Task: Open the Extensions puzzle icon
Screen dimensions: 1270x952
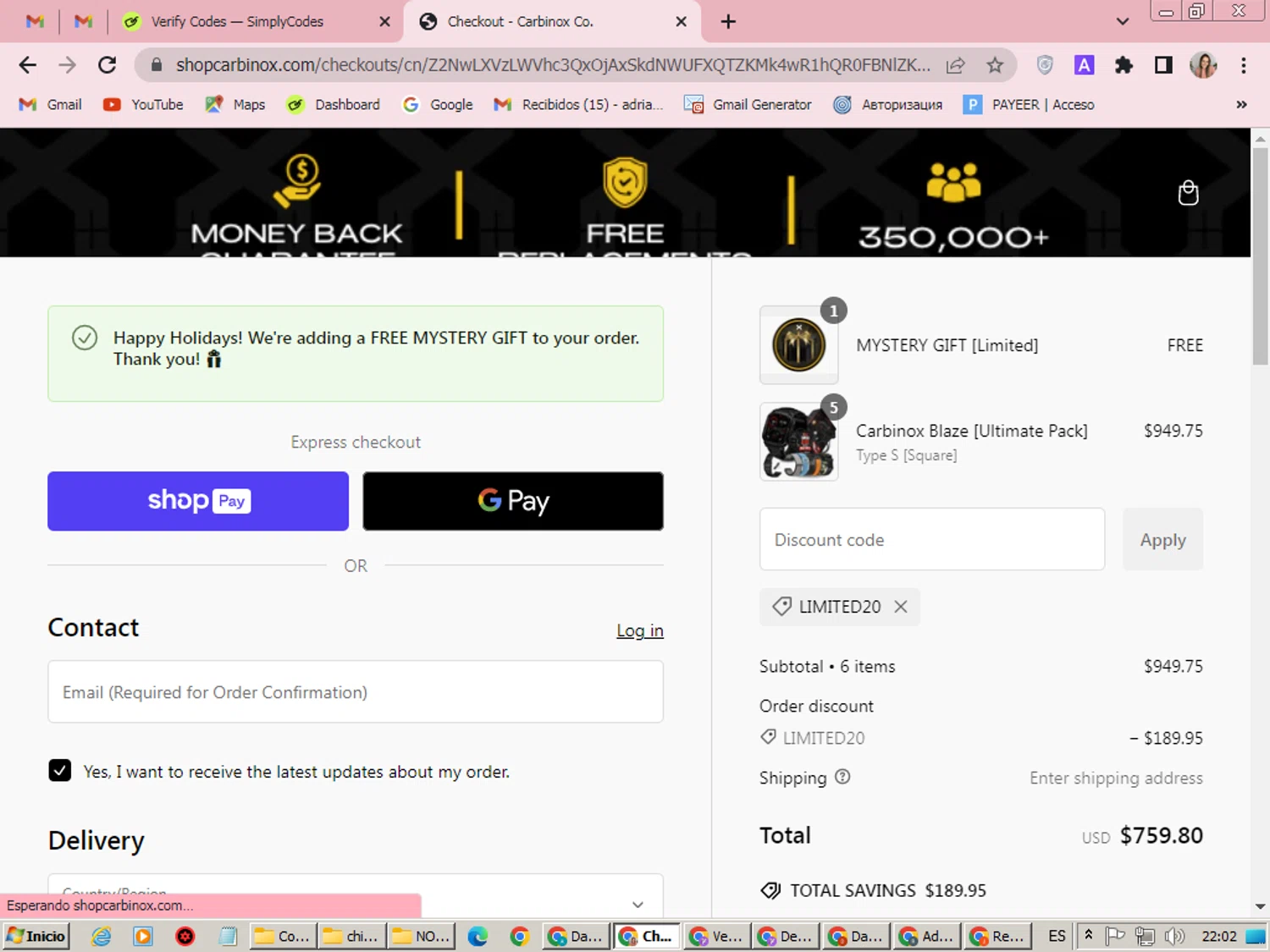Action: click(x=1124, y=65)
